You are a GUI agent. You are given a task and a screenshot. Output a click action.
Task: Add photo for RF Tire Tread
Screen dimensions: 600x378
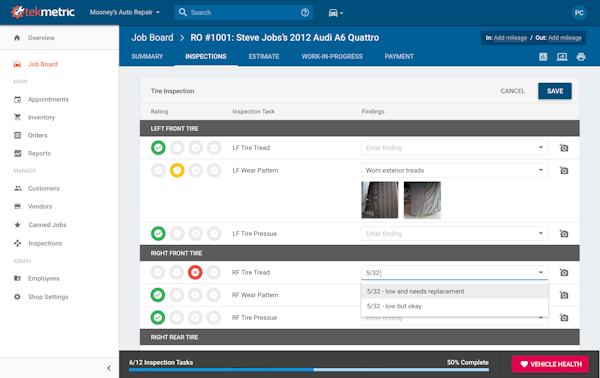[x=564, y=272]
